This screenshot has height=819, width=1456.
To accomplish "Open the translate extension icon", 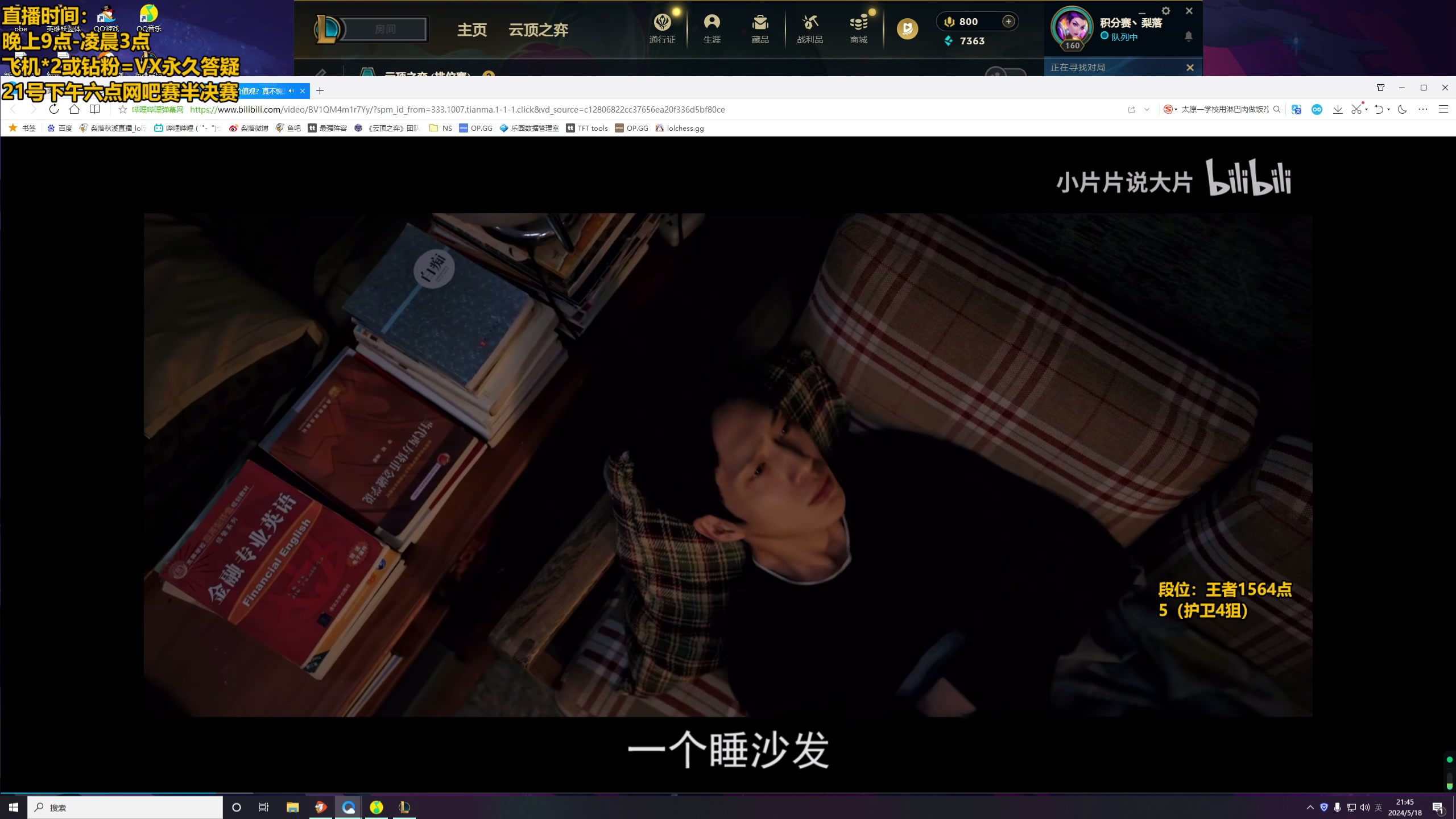I will tap(1296, 109).
